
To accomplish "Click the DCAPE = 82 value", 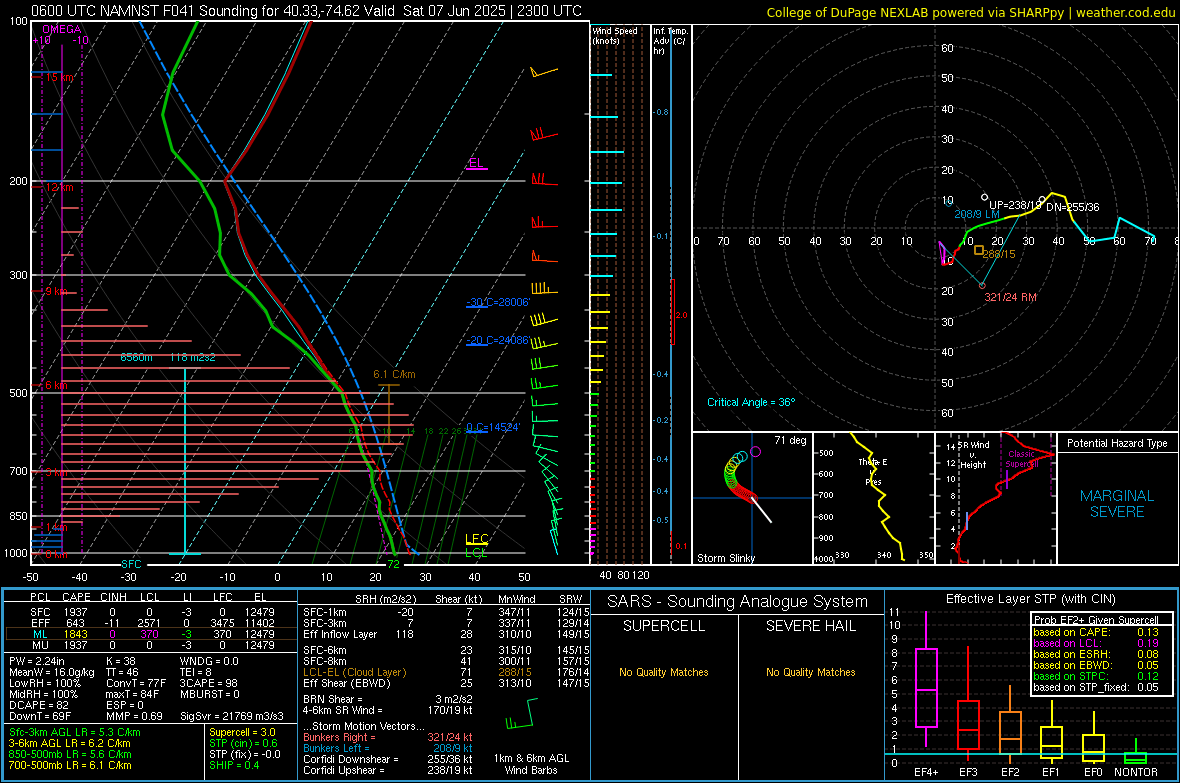I will [x=39, y=705].
